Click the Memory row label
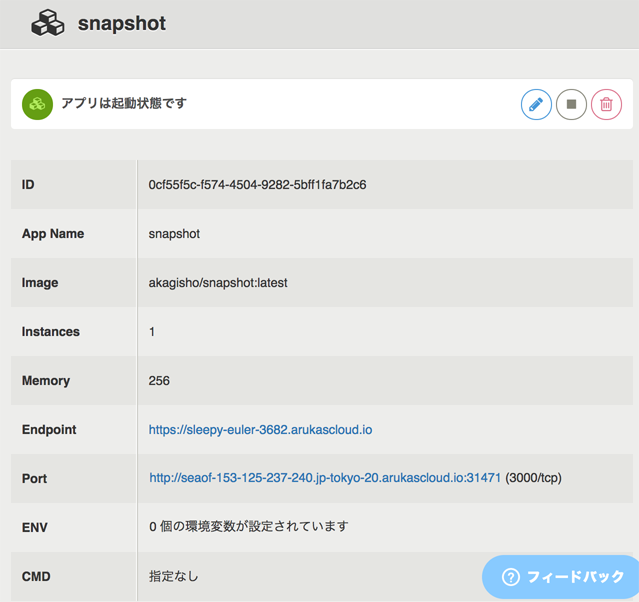Viewport: 639px width, 602px height. pyautogui.click(x=46, y=381)
